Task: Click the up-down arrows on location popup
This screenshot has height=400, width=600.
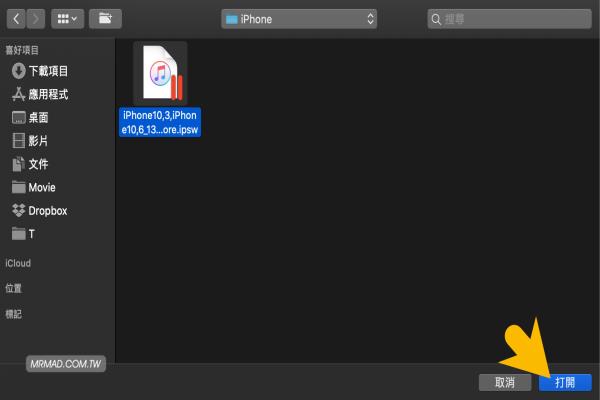Action: pyautogui.click(x=370, y=19)
